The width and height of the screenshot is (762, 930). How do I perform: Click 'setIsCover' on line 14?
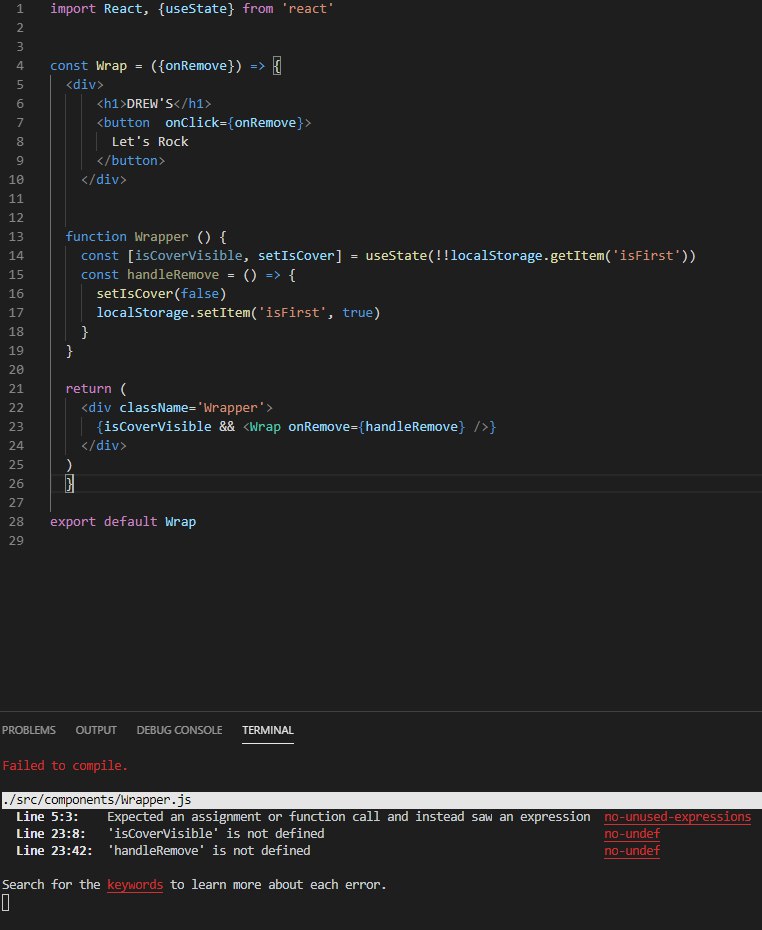click(296, 256)
